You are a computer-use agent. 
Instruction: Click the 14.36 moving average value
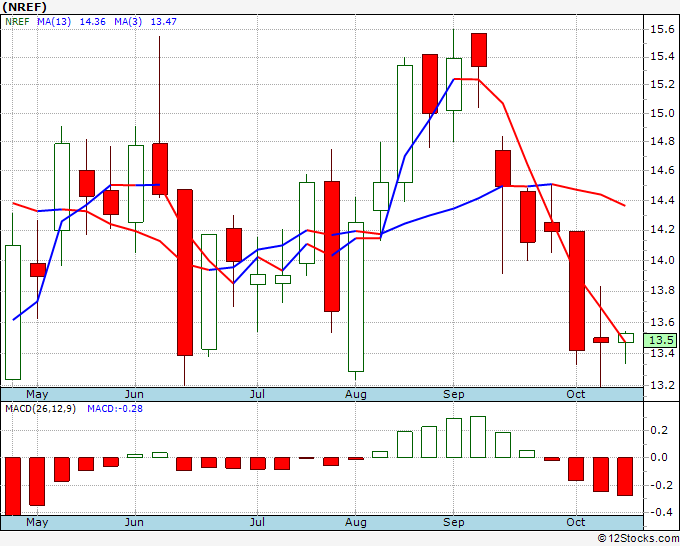pos(92,22)
